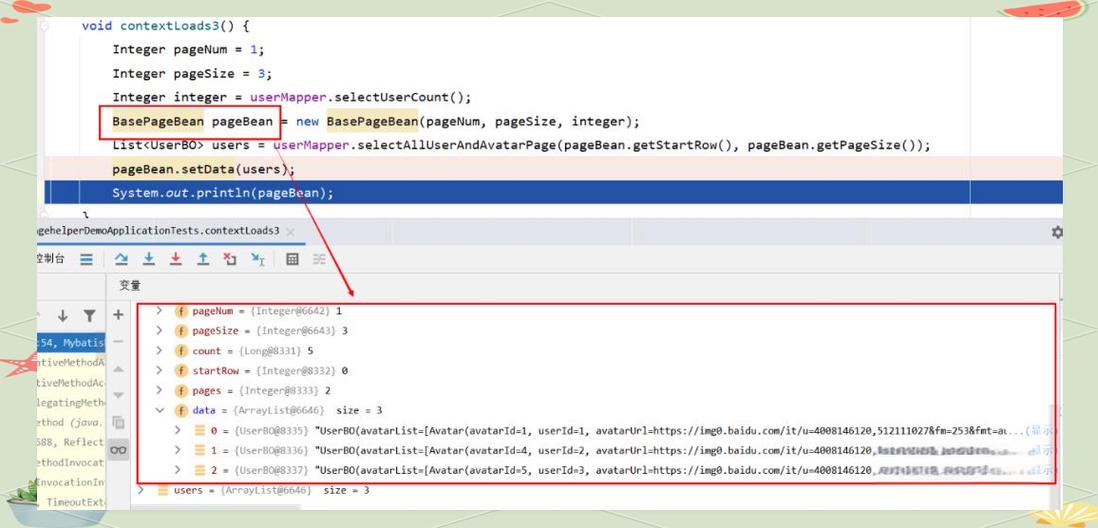
Task: Expand the count variable node
Action: point(159,350)
